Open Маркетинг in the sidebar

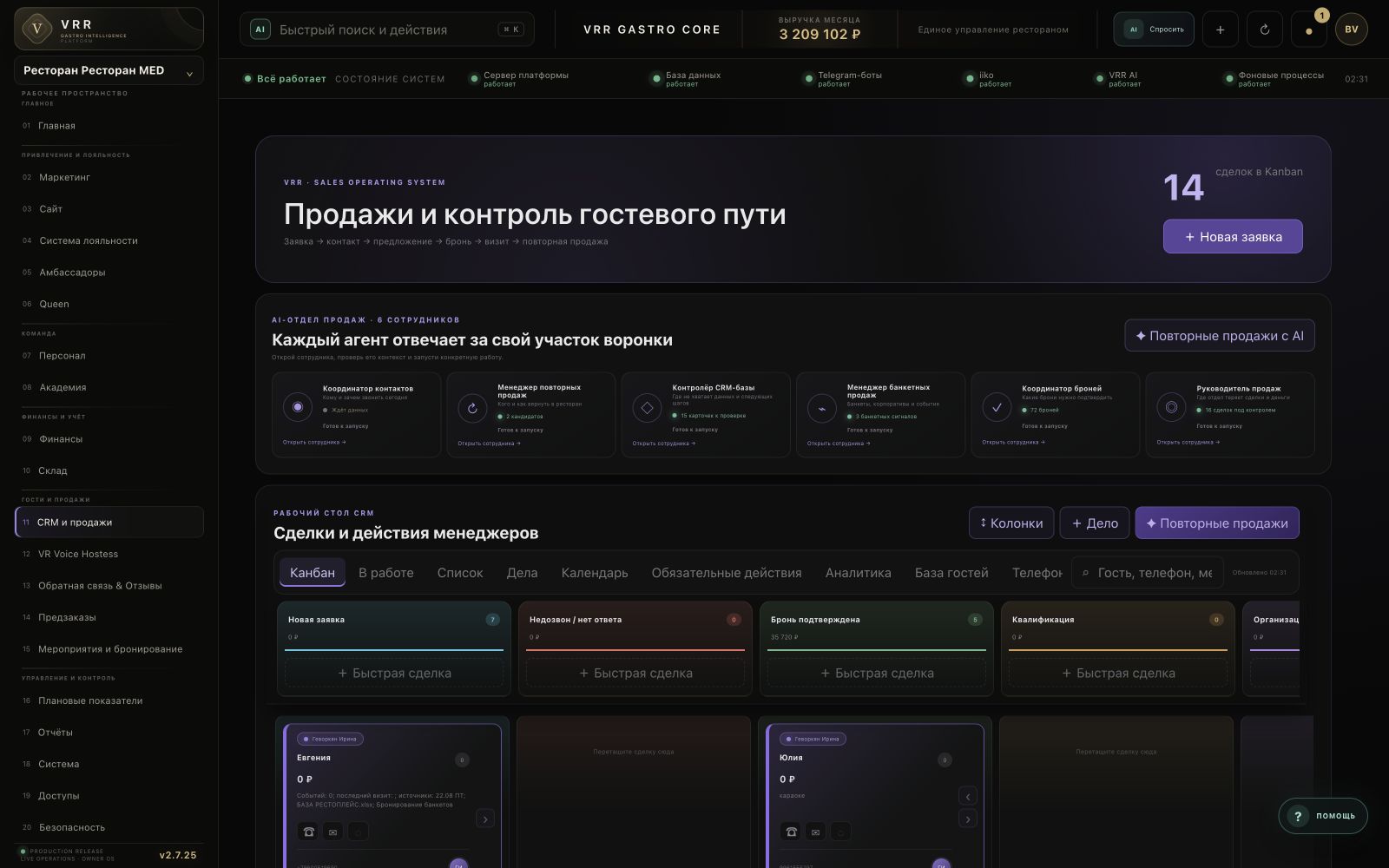(x=109, y=177)
